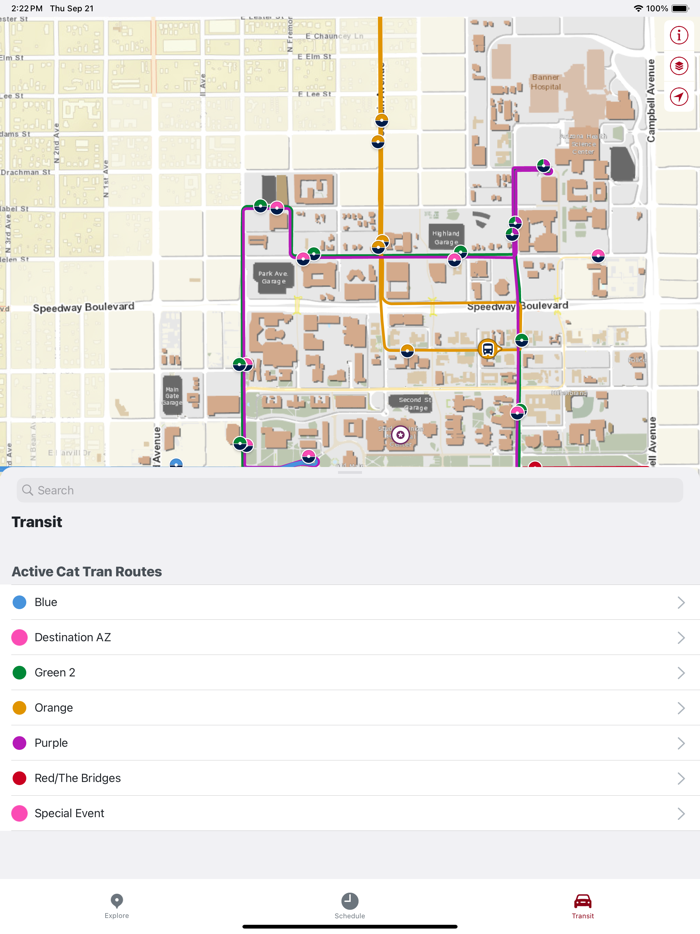Open the Special Event route
The image size is (700, 934).
(x=350, y=813)
